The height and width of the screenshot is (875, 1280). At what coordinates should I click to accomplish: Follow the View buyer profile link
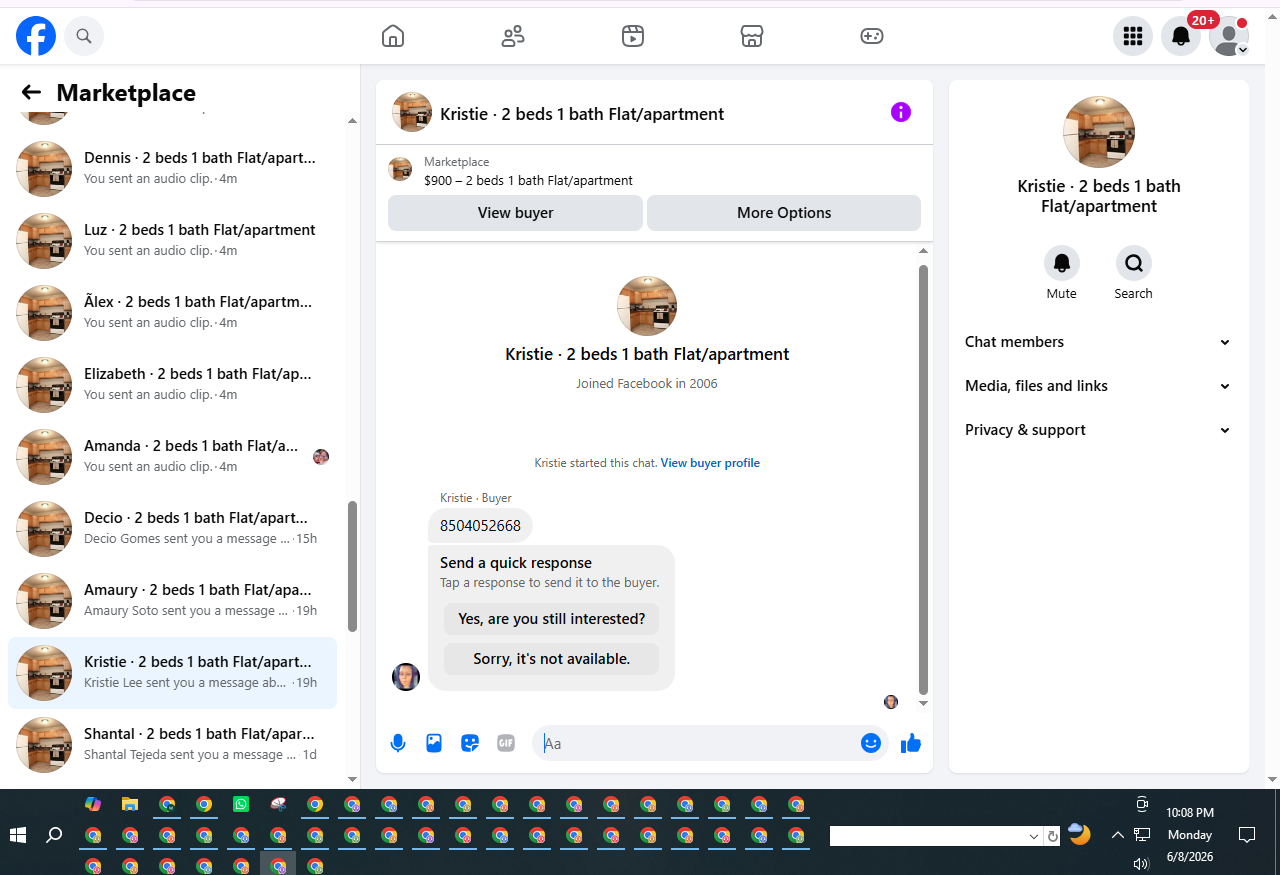pos(710,463)
